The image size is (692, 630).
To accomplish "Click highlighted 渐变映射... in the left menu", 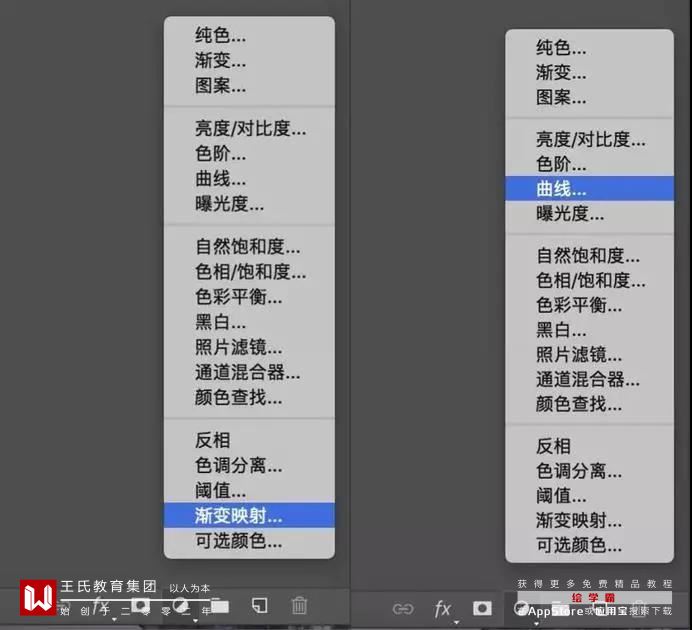I will click(249, 515).
